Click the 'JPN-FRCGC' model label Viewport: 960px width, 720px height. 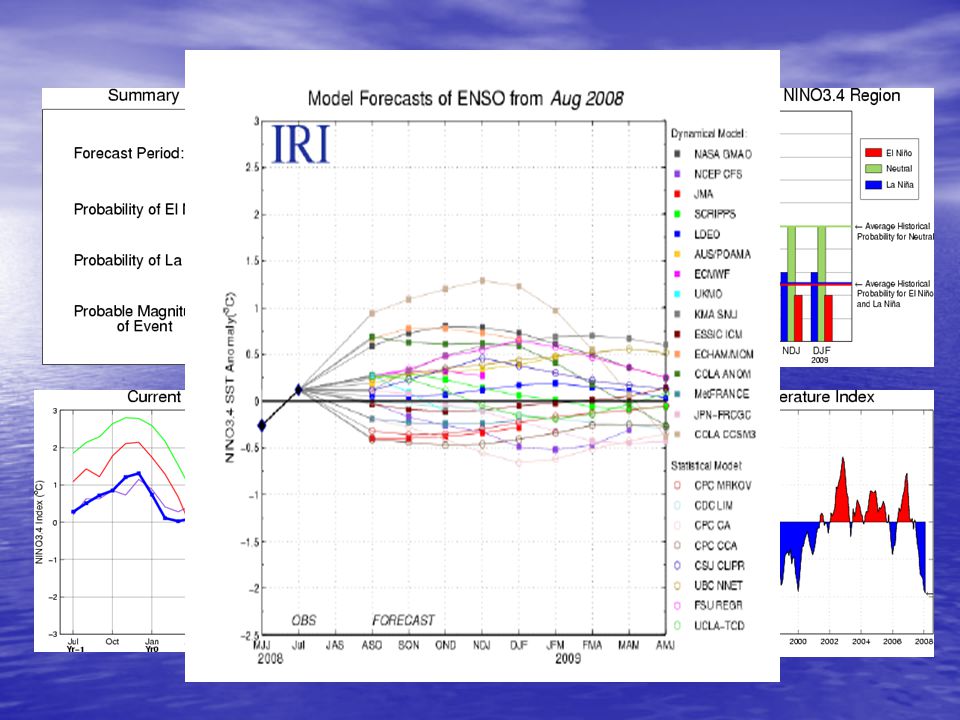pos(722,414)
